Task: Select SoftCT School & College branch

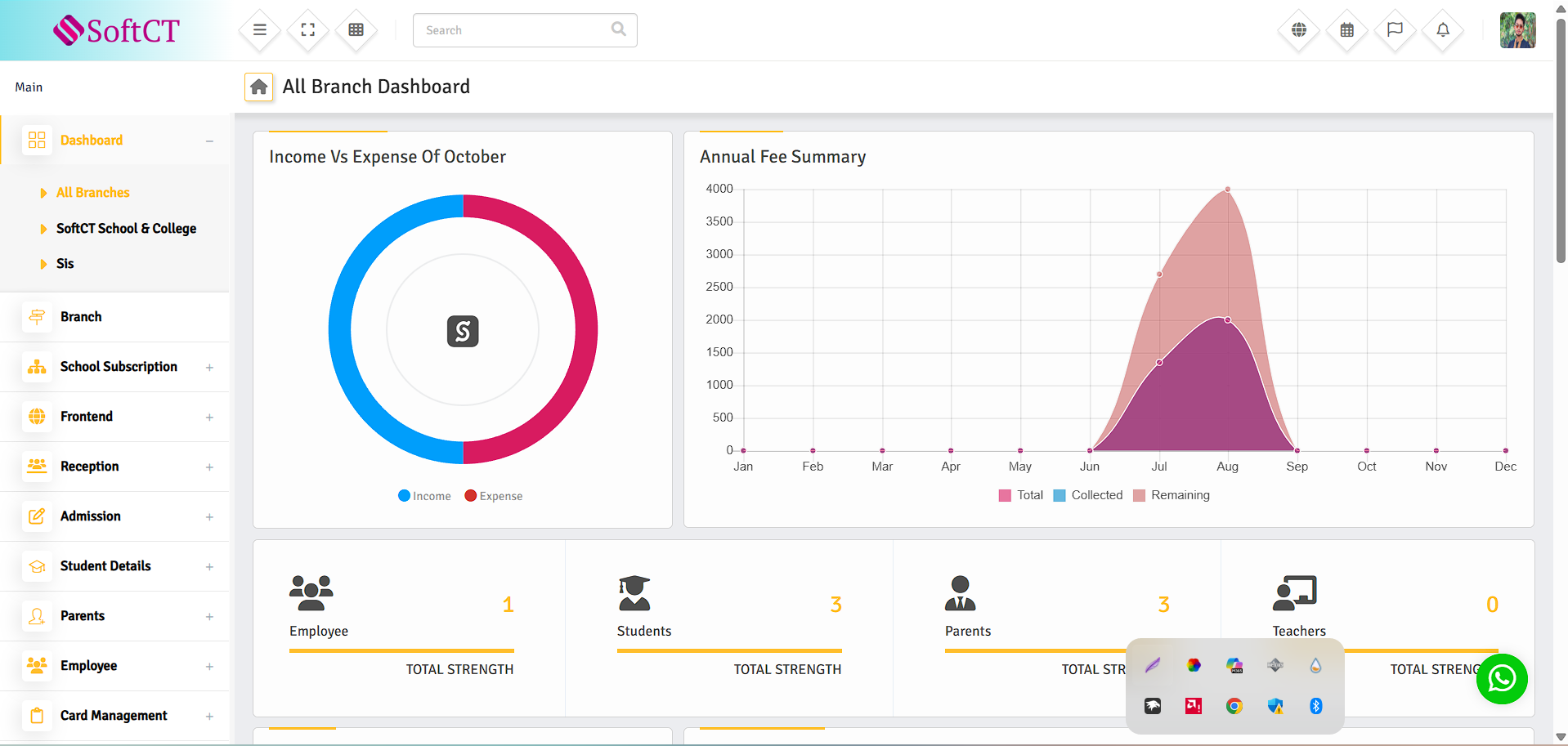Action: click(126, 229)
